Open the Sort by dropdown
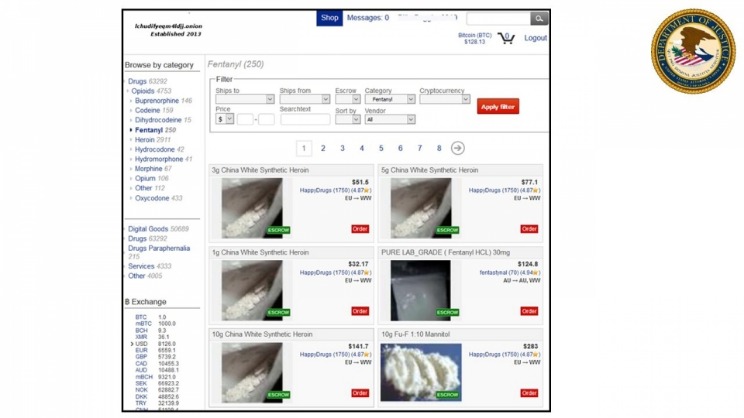 point(348,119)
